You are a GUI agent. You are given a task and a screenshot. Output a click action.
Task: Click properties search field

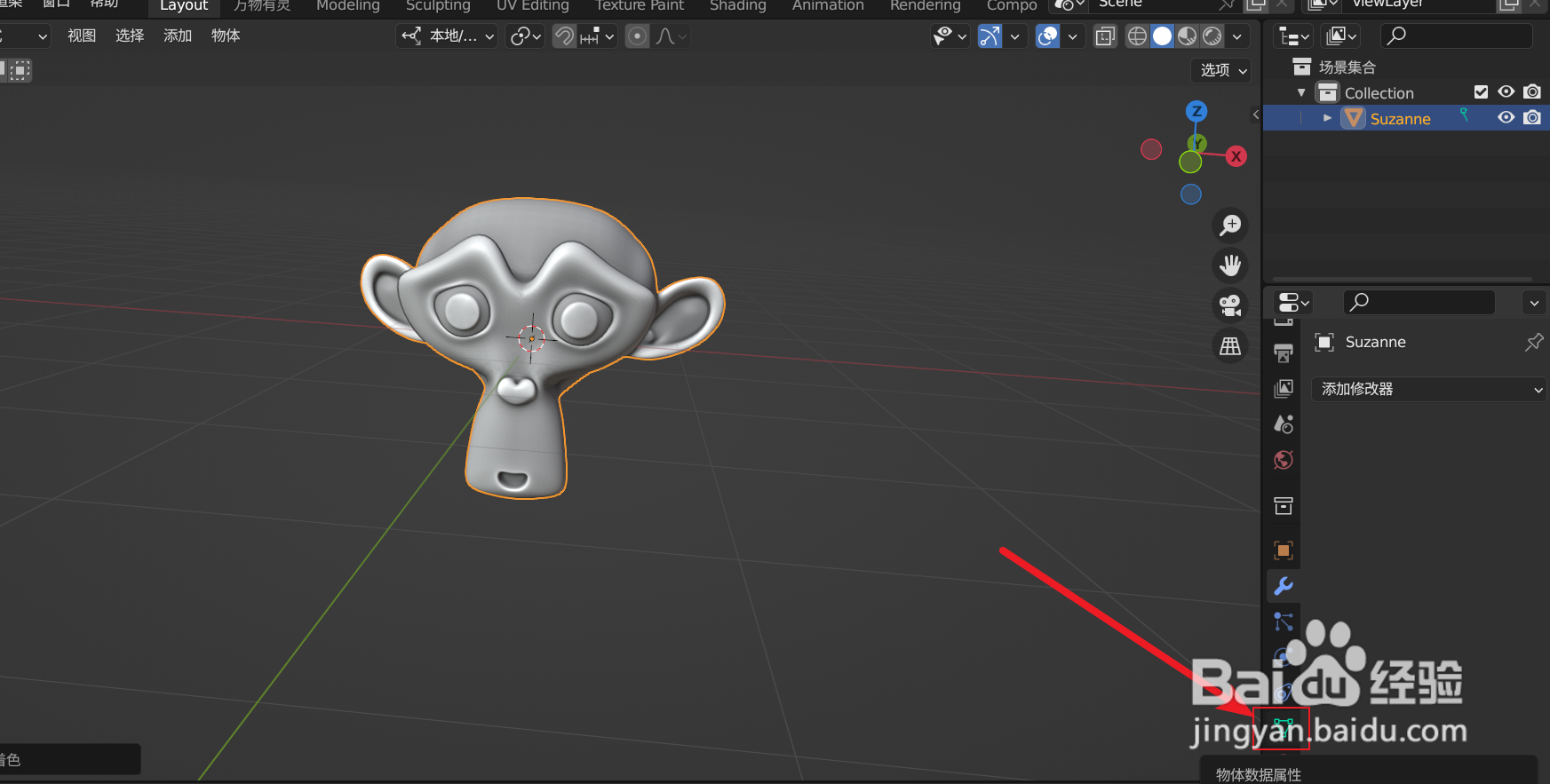[x=1419, y=303]
